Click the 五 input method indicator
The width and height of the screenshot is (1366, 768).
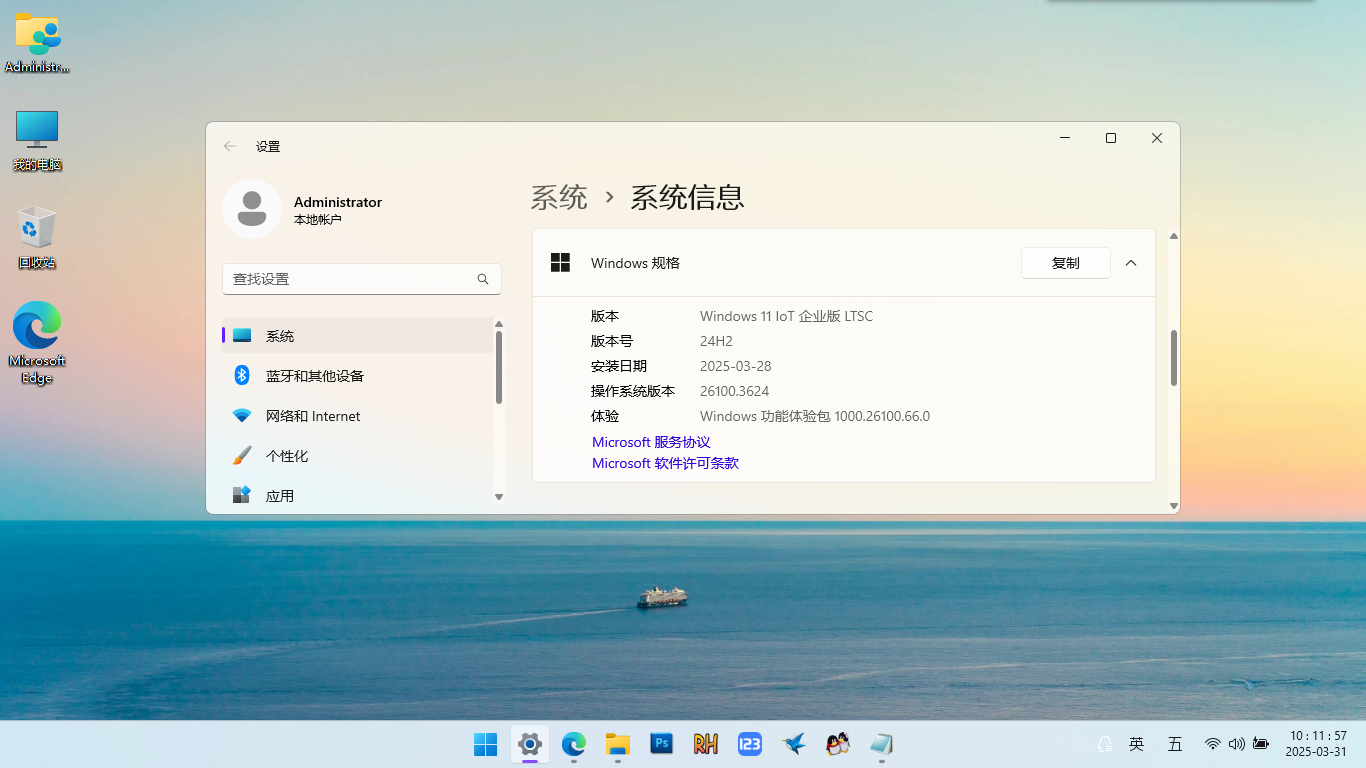[1175, 744]
